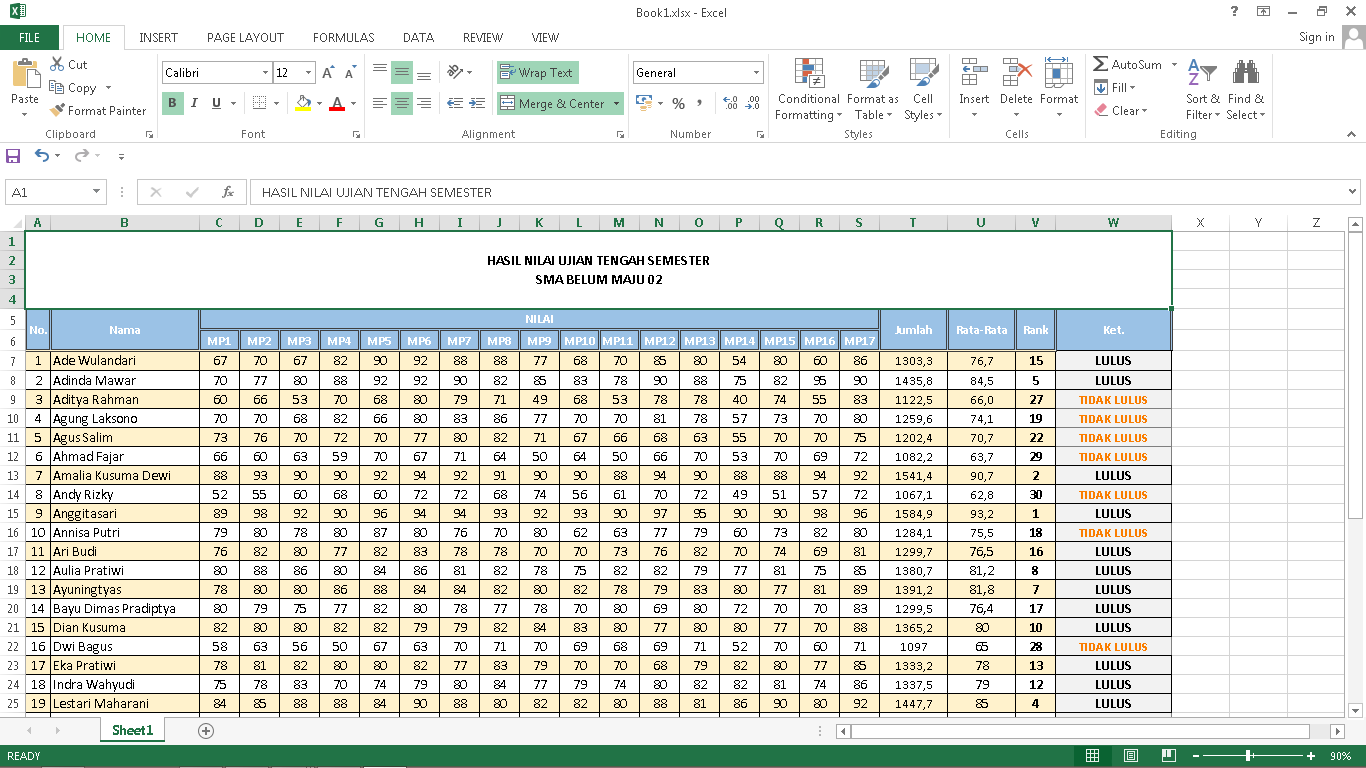Toggle bold formatting
The height and width of the screenshot is (768, 1366).
[x=171, y=104]
